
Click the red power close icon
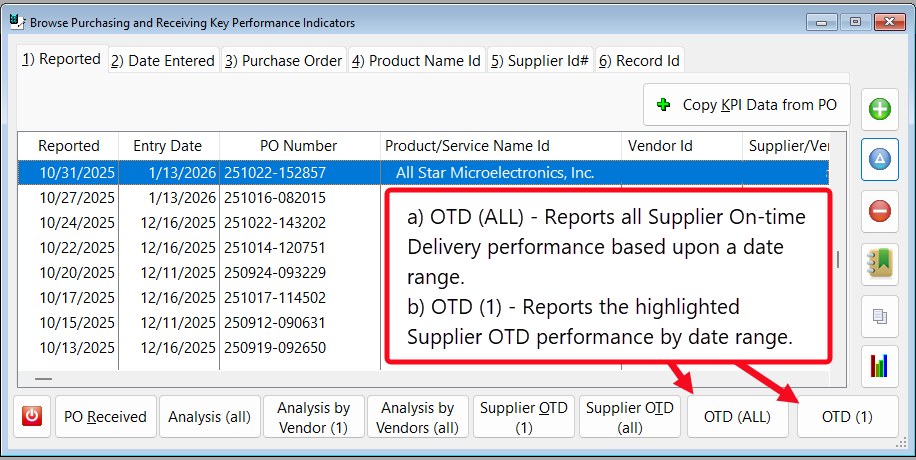pyautogui.click(x=33, y=416)
